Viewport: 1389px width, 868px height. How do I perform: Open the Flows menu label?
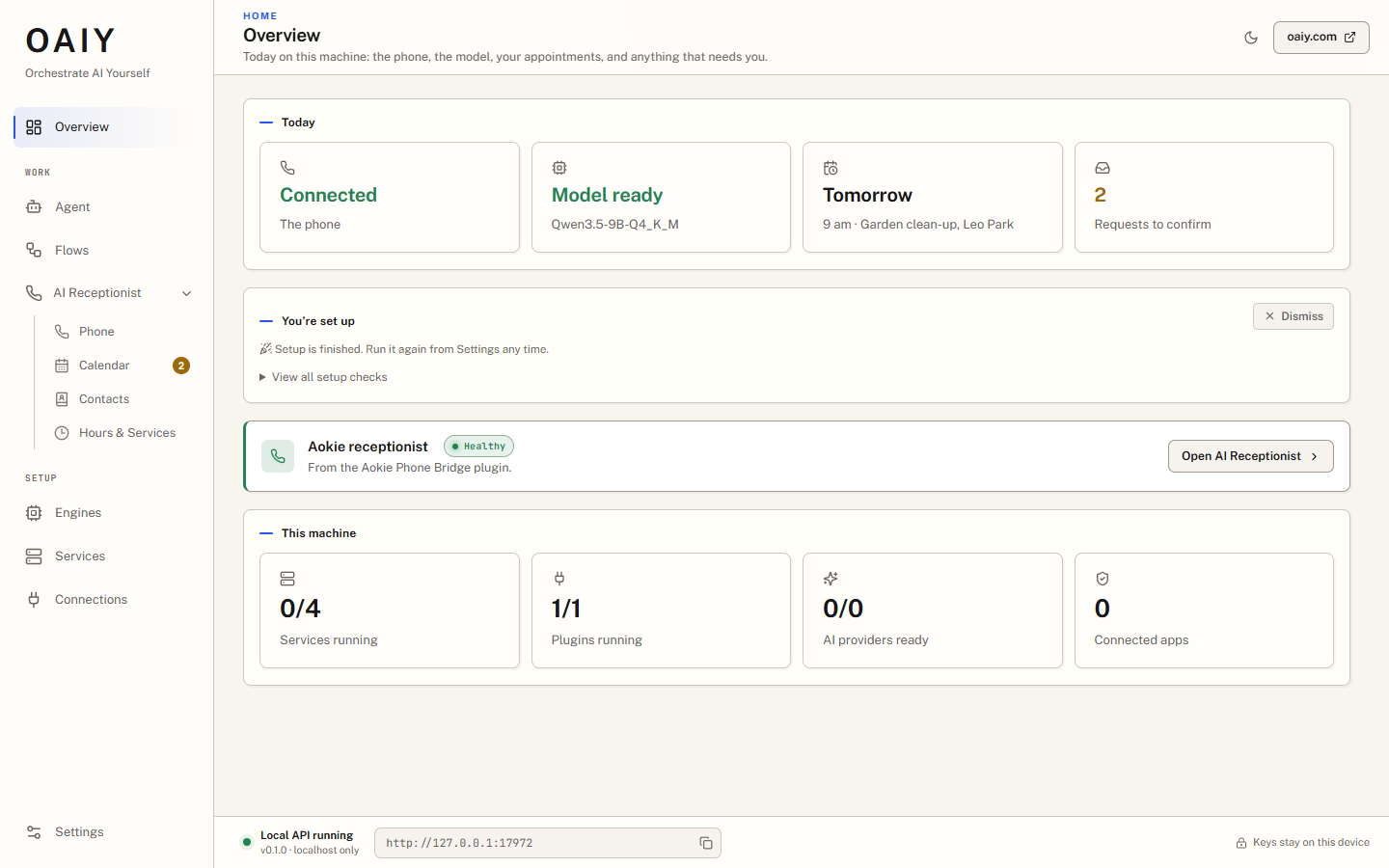tap(71, 251)
